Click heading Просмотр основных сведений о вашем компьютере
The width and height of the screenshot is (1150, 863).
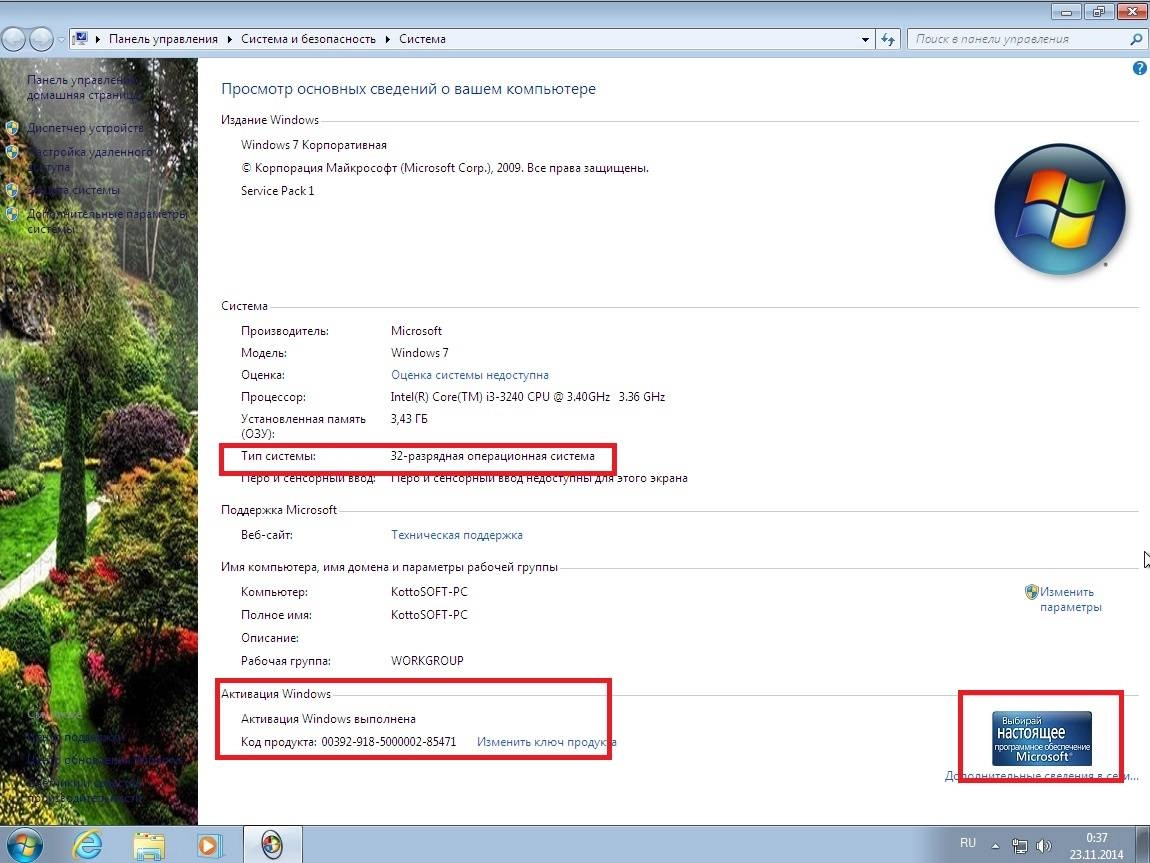point(409,89)
